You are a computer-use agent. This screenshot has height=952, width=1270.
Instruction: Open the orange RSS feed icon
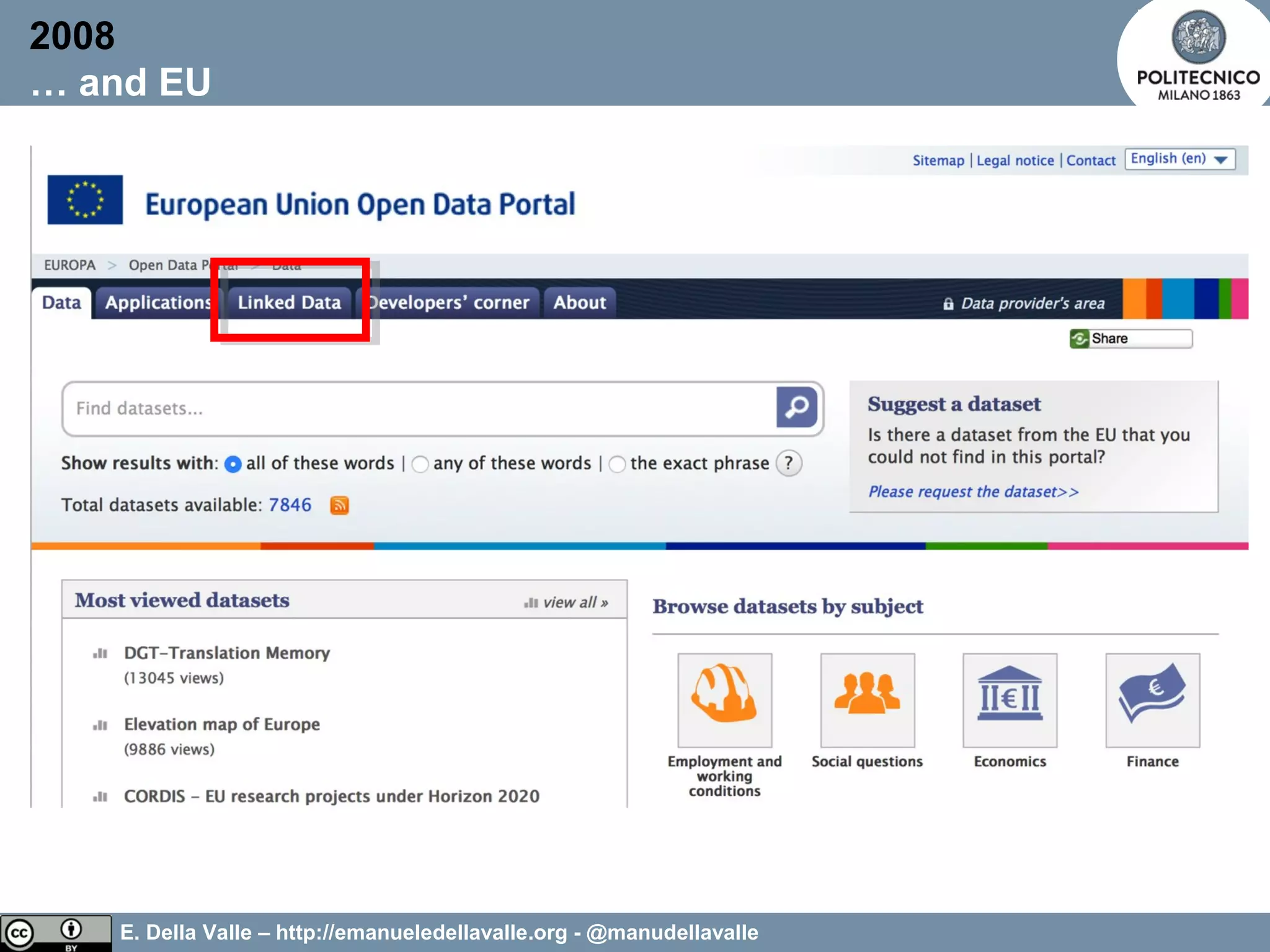coord(339,505)
